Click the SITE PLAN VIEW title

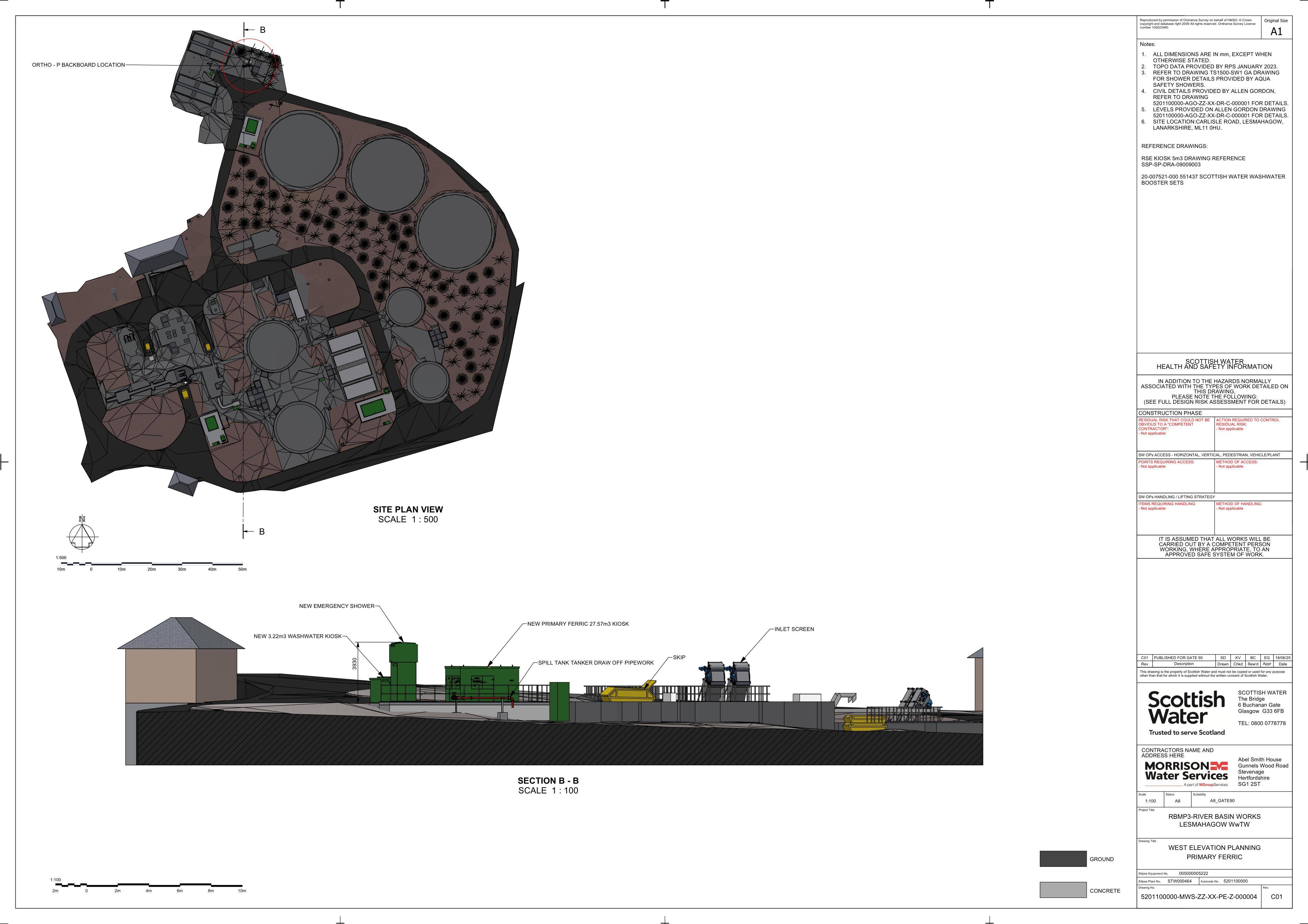(x=408, y=509)
